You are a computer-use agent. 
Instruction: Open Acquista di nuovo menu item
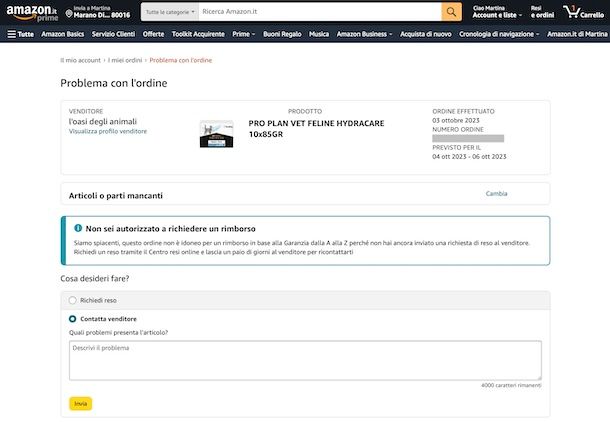click(x=426, y=34)
